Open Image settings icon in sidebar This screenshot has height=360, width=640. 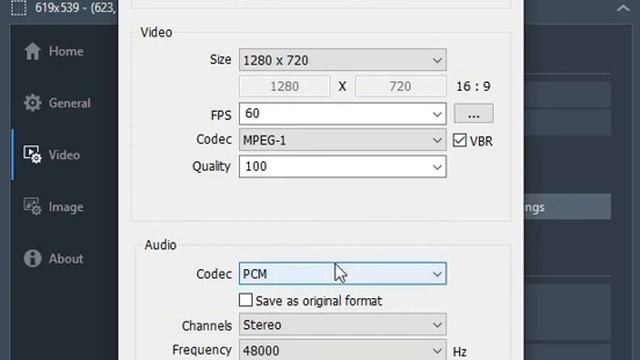tap(32, 207)
